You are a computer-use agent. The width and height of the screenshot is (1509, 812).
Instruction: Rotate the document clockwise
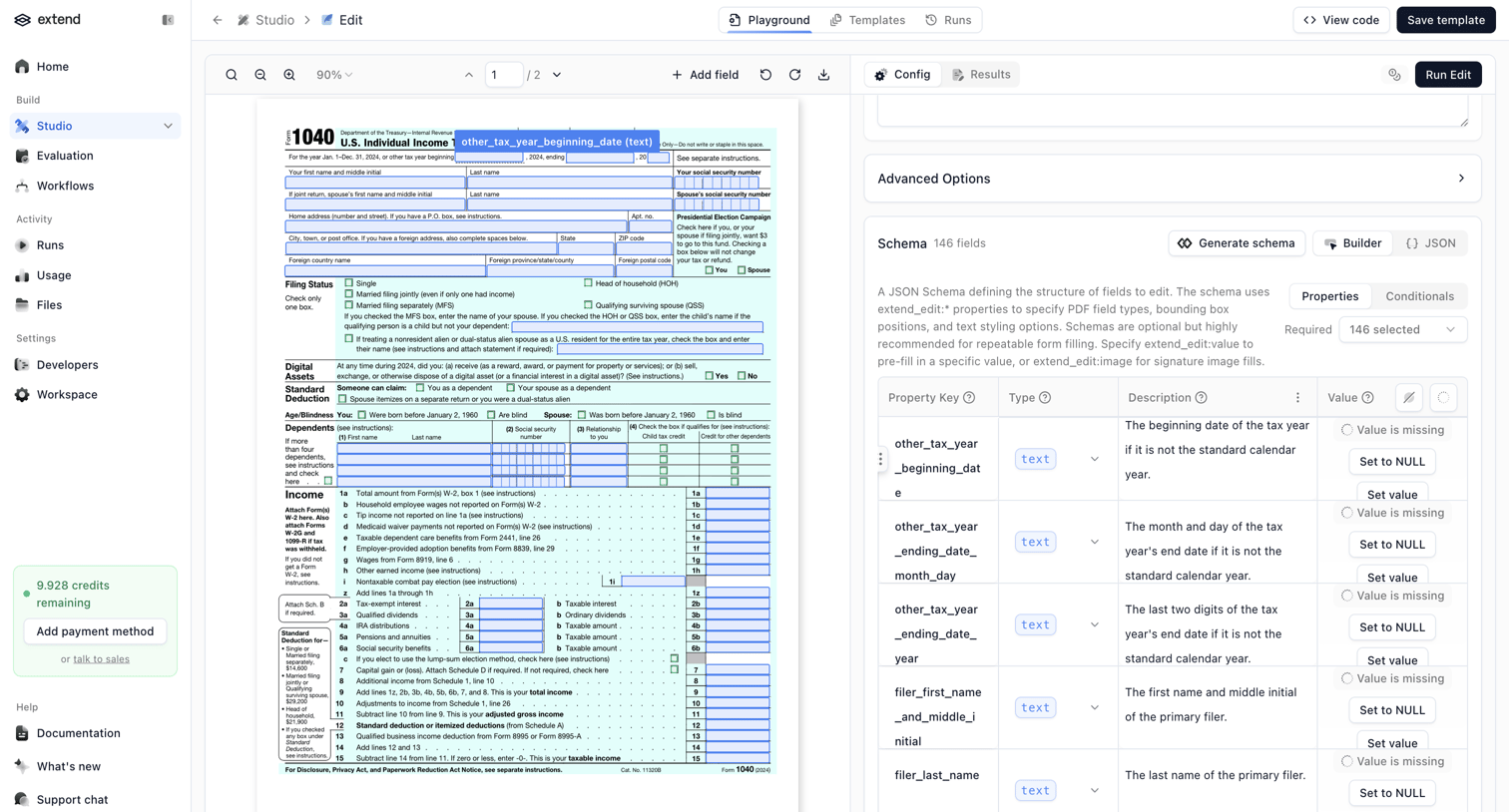(794, 75)
